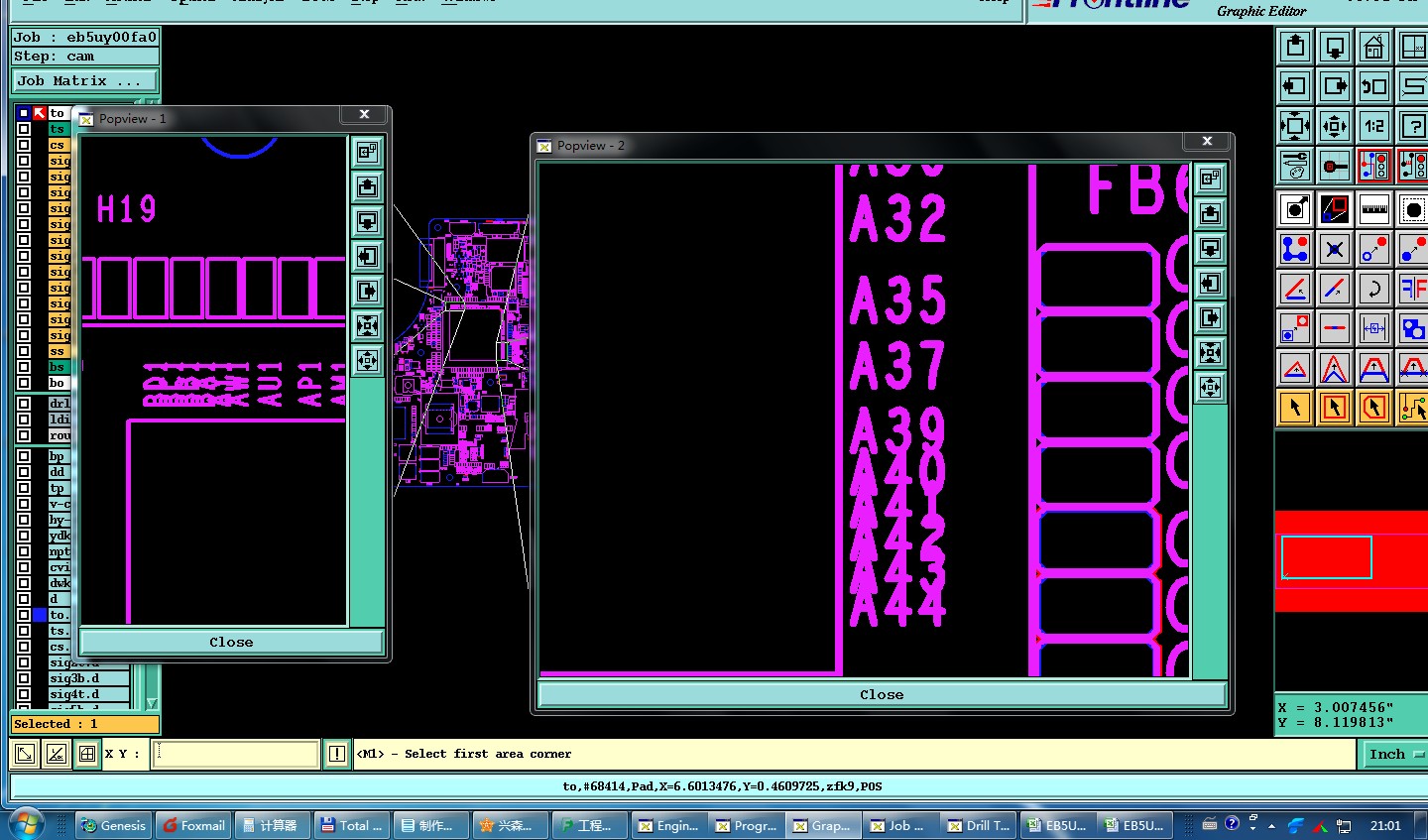Click the layer list scroll down arrow

pyautogui.click(x=152, y=703)
